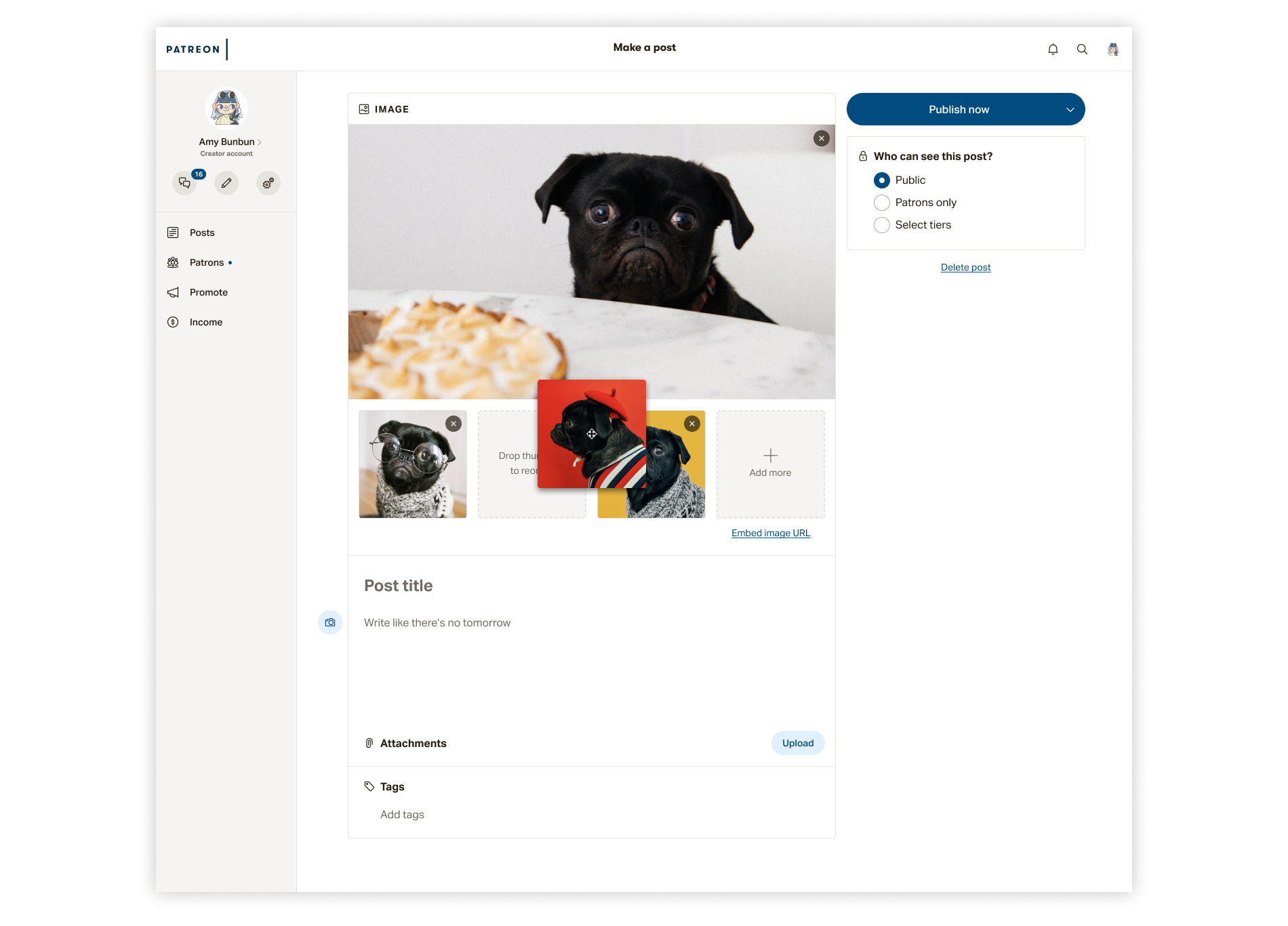The height and width of the screenshot is (926, 1288).
Task: Click the main pug and pie image
Action: coord(592,261)
